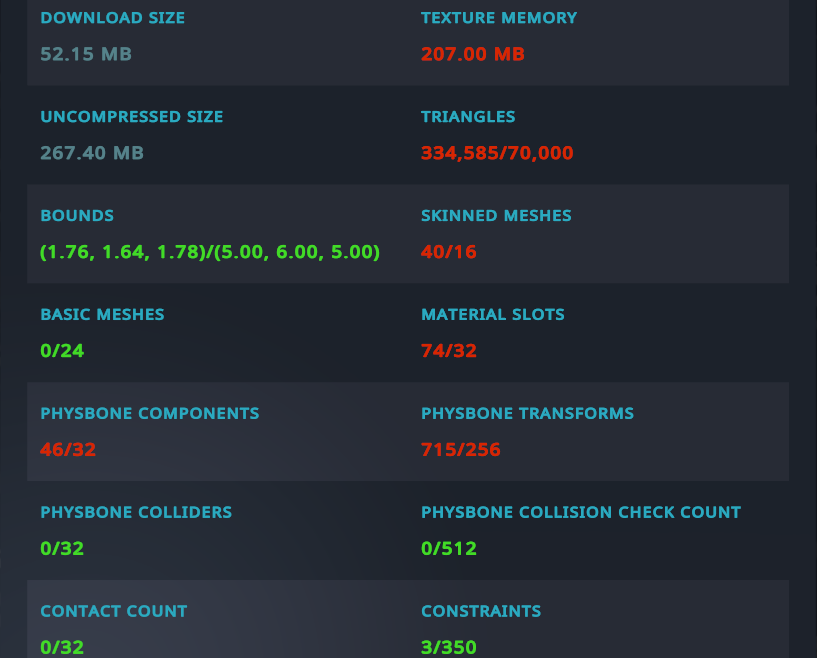The image size is (817, 658).
Task: Click the Download Size label
Action: (x=113, y=18)
